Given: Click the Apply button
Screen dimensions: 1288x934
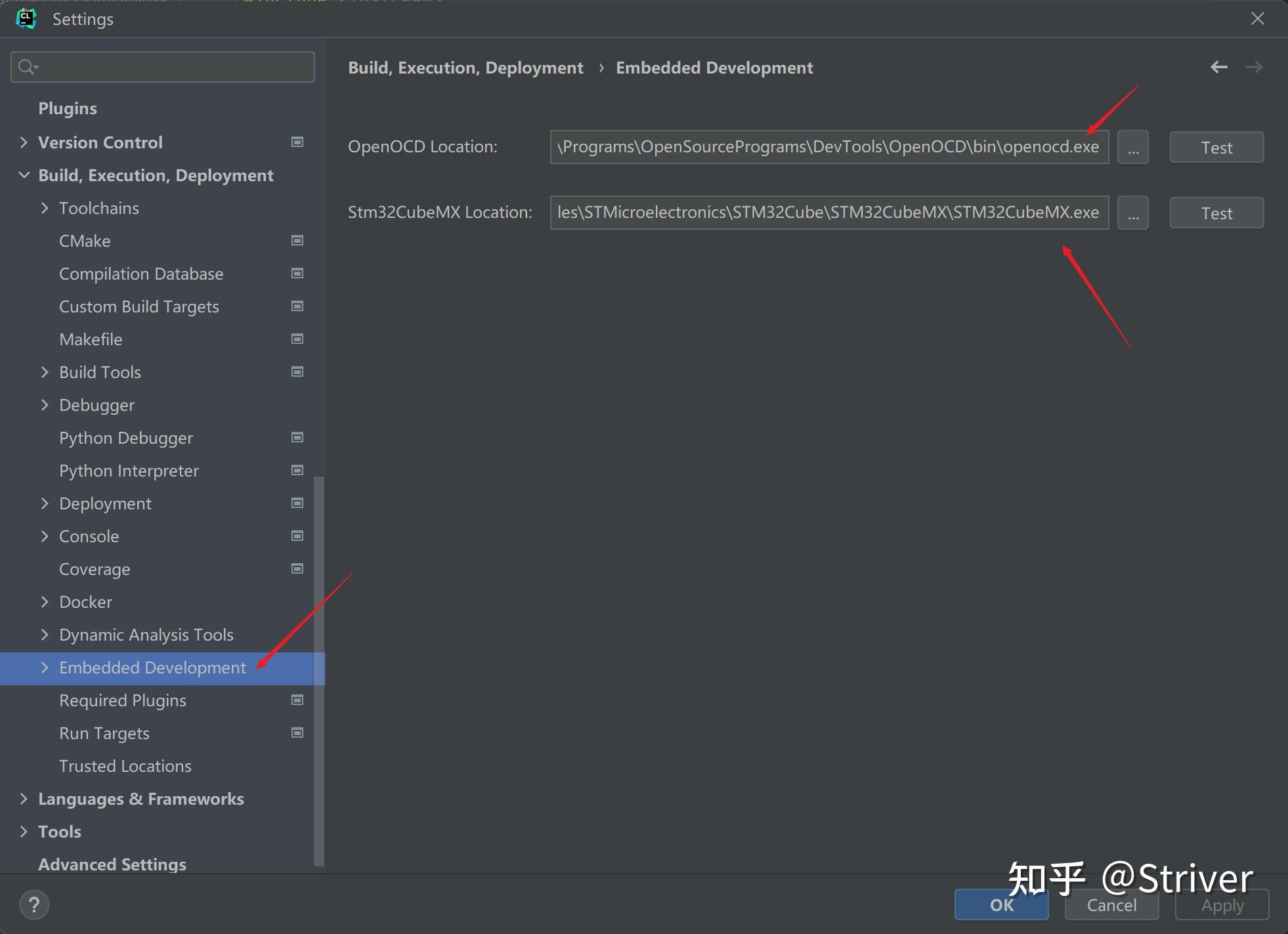Looking at the screenshot, I should (x=1222, y=905).
